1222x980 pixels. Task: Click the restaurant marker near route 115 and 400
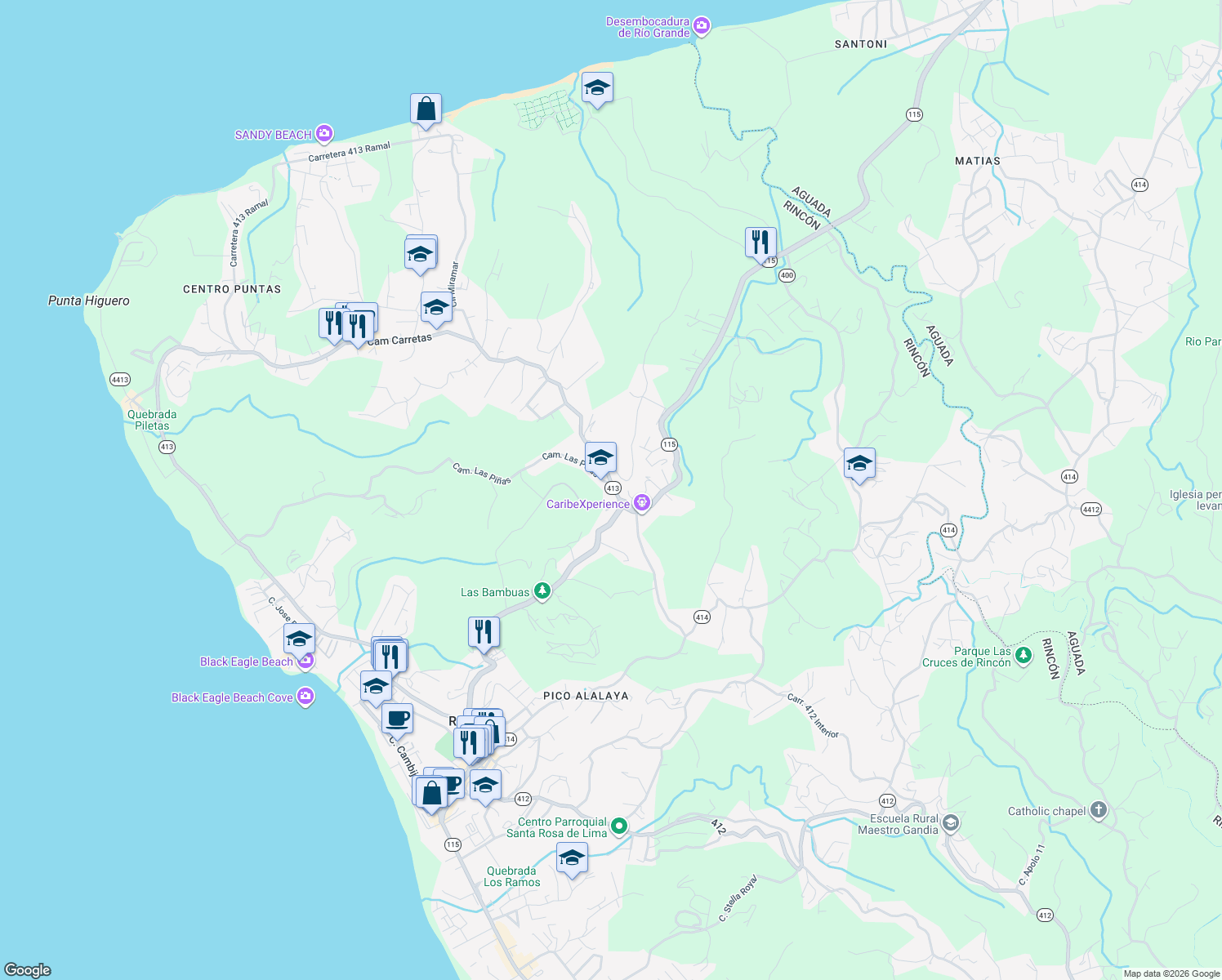pyautogui.click(x=760, y=242)
